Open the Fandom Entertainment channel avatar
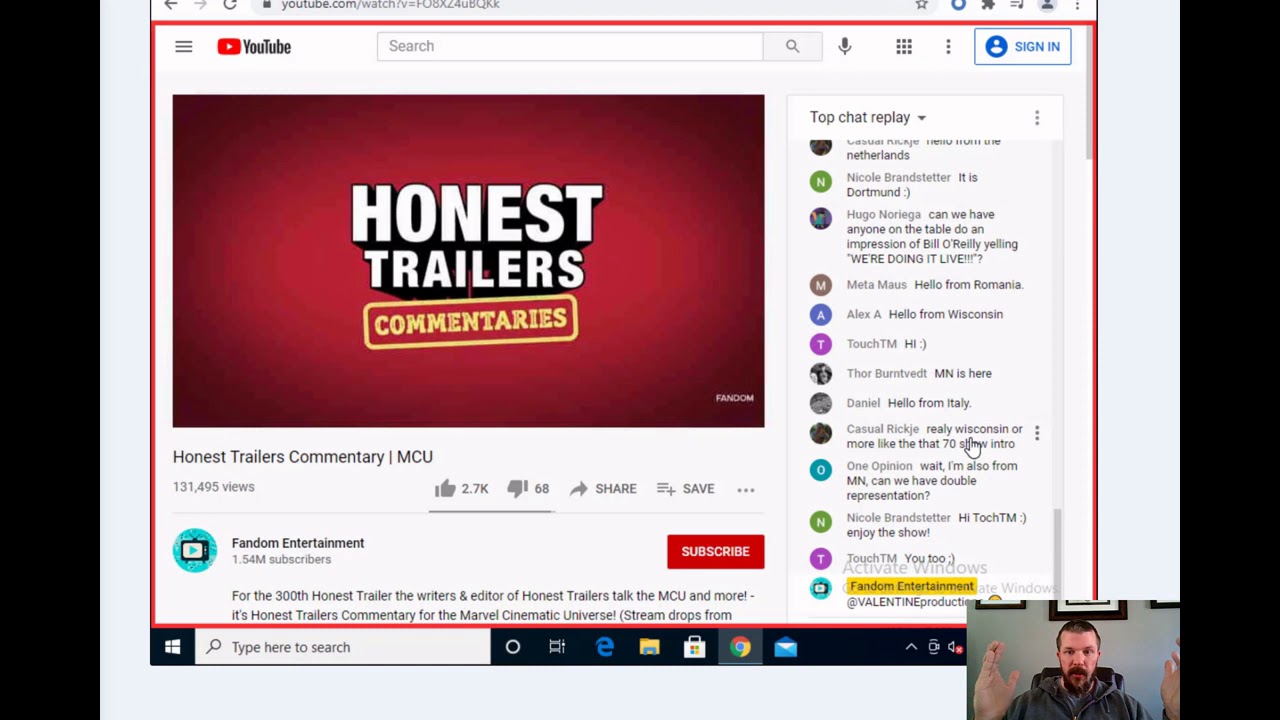 pyautogui.click(x=195, y=551)
